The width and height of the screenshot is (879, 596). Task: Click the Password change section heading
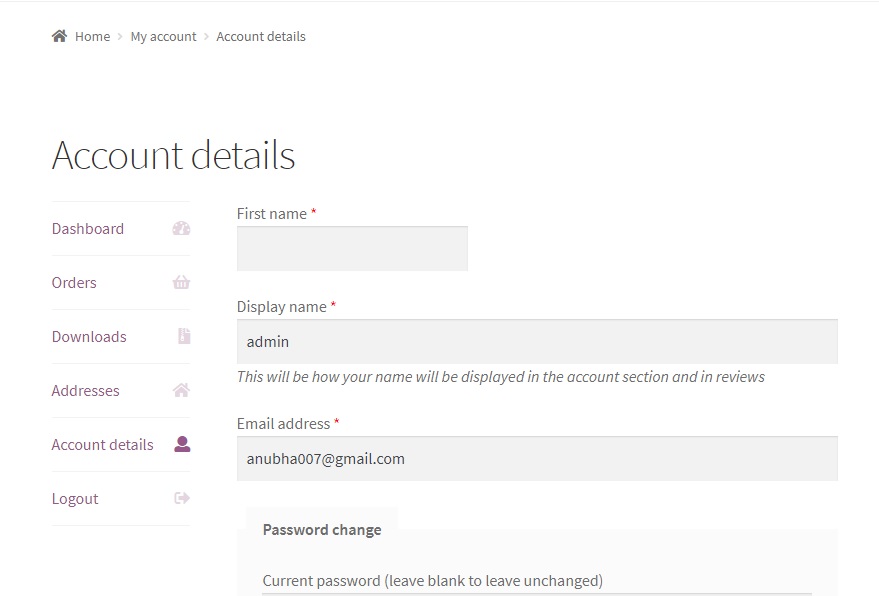pos(322,530)
